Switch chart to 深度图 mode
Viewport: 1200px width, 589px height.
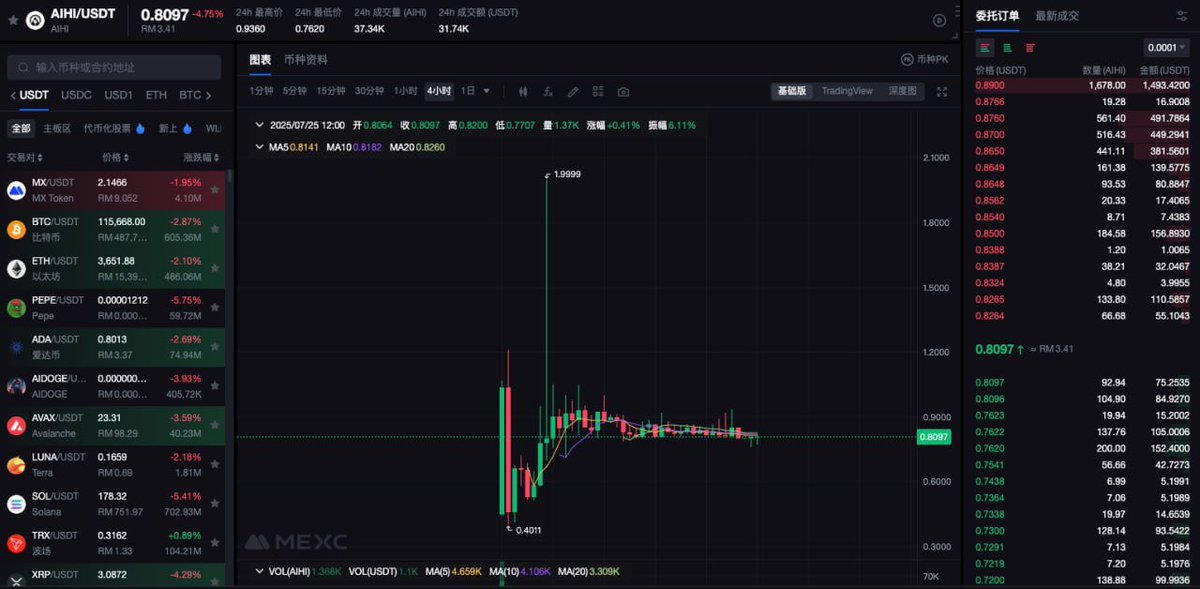pyautogui.click(x=902, y=91)
